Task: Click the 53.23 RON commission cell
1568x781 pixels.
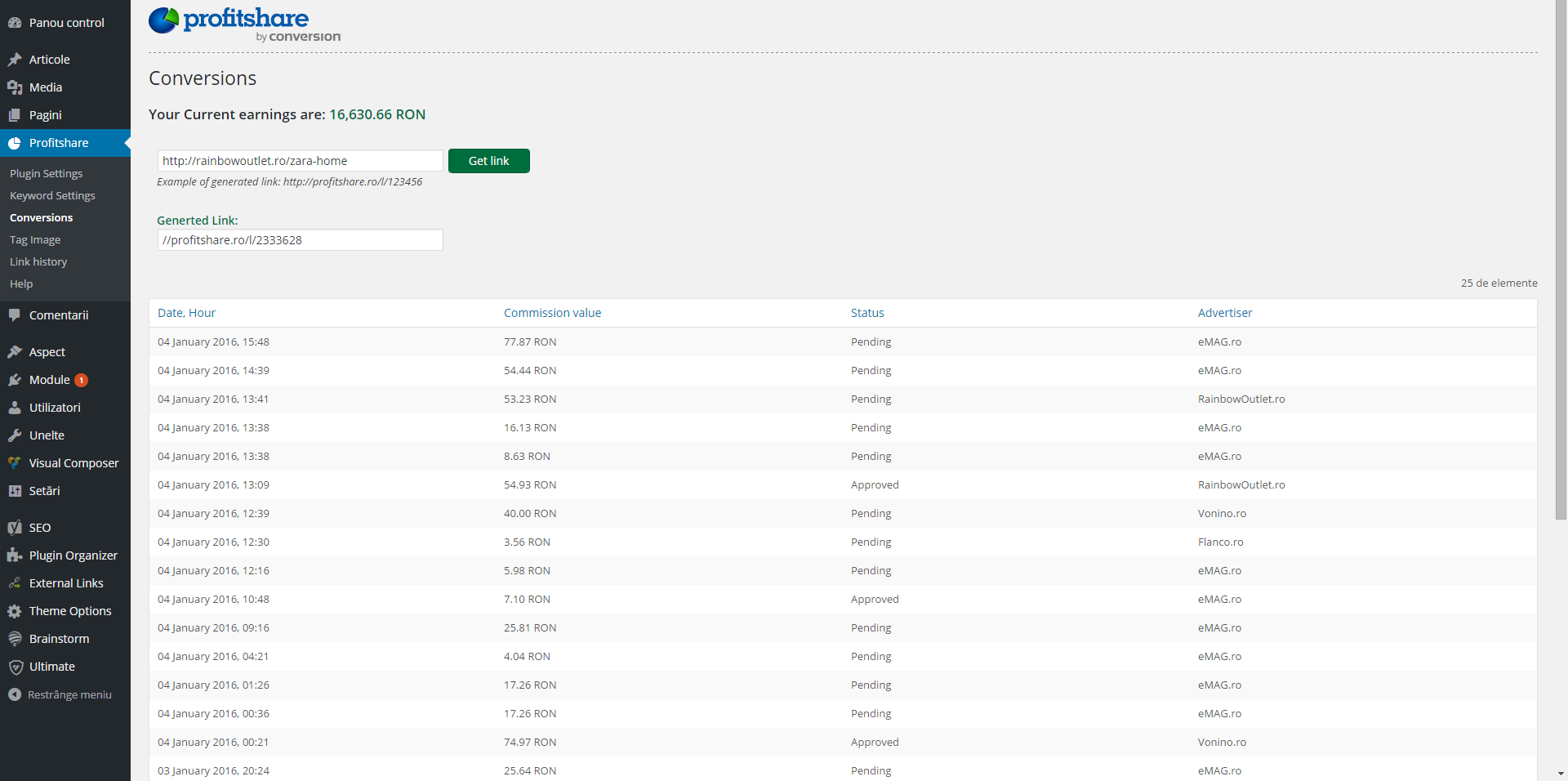Action: tap(530, 399)
